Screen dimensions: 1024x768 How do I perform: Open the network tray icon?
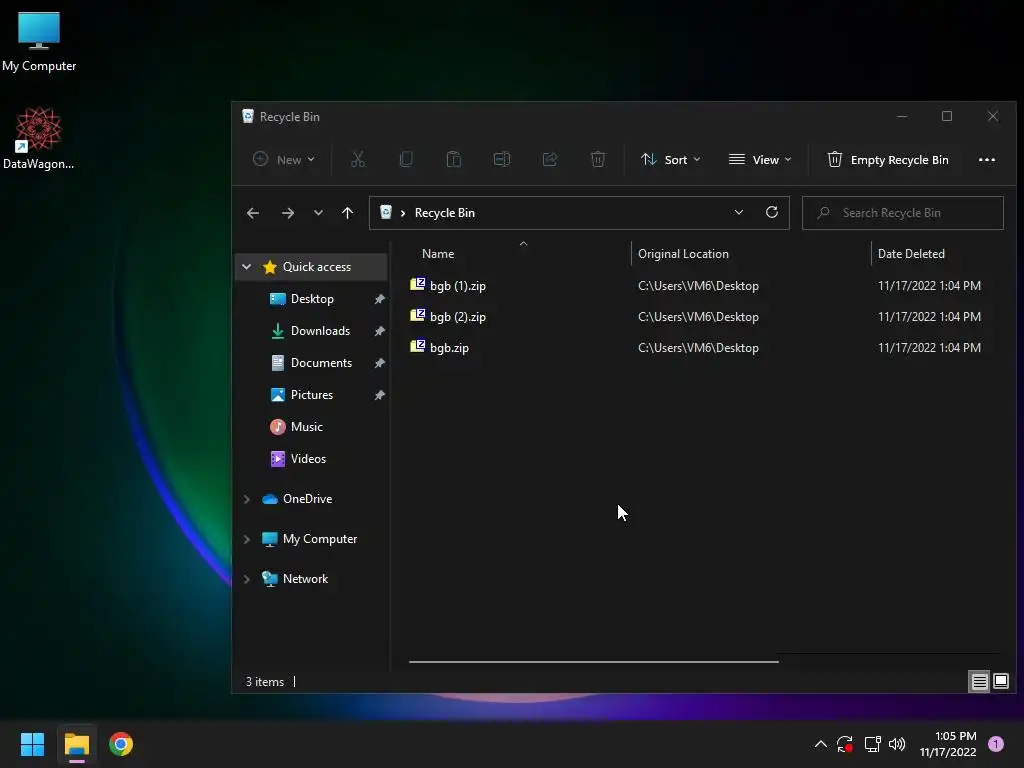coord(872,744)
